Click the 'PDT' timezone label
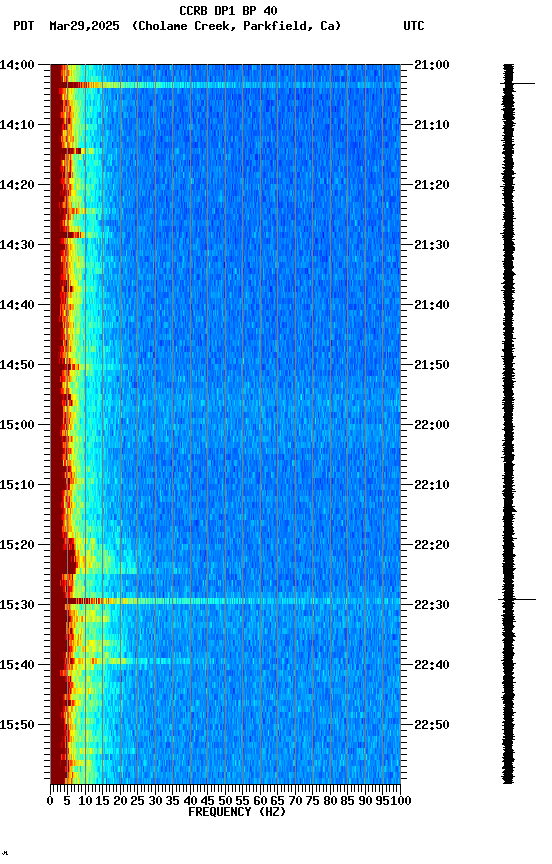 point(24,26)
